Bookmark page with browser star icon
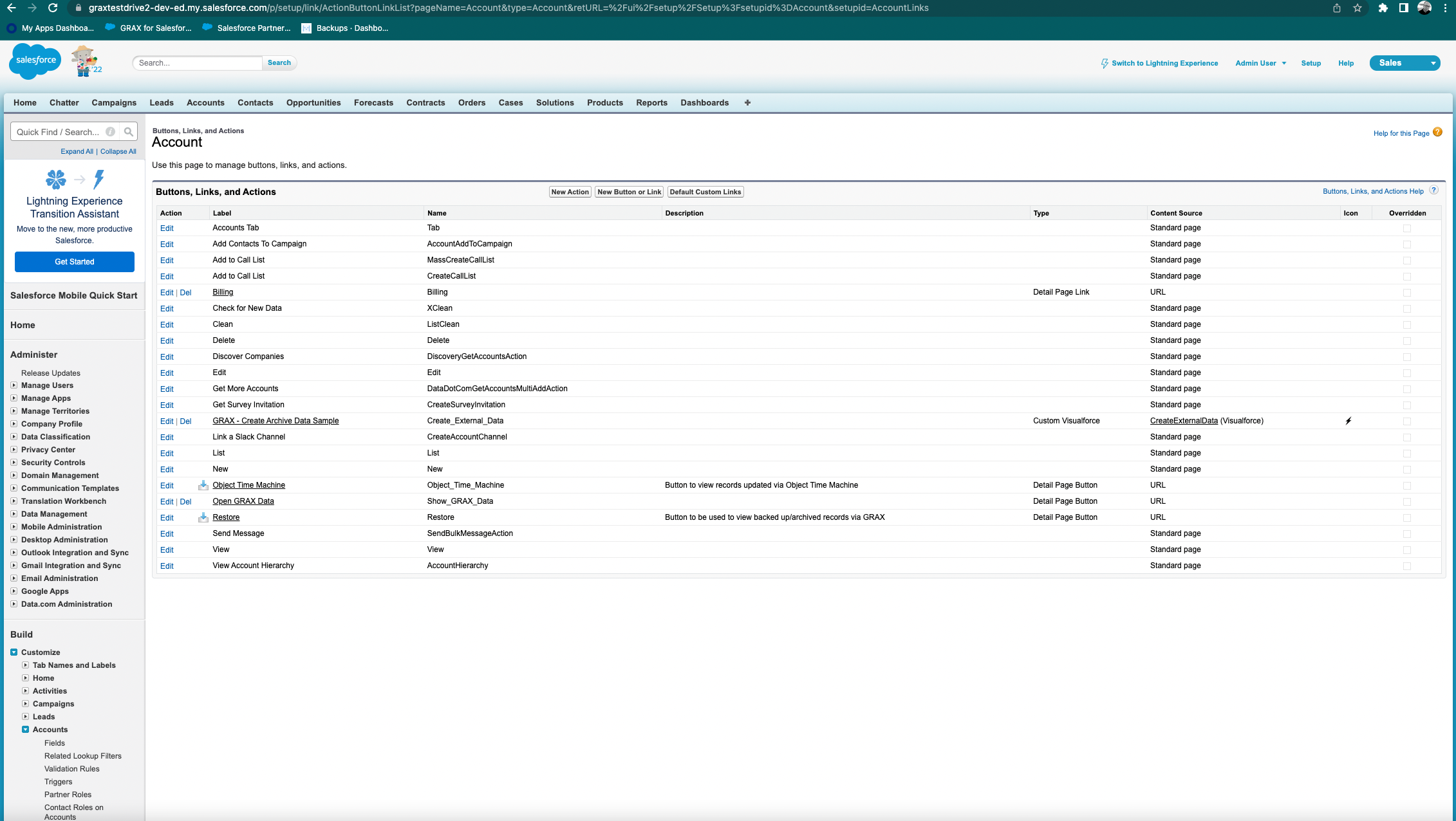The image size is (1456, 821). [x=1358, y=8]
